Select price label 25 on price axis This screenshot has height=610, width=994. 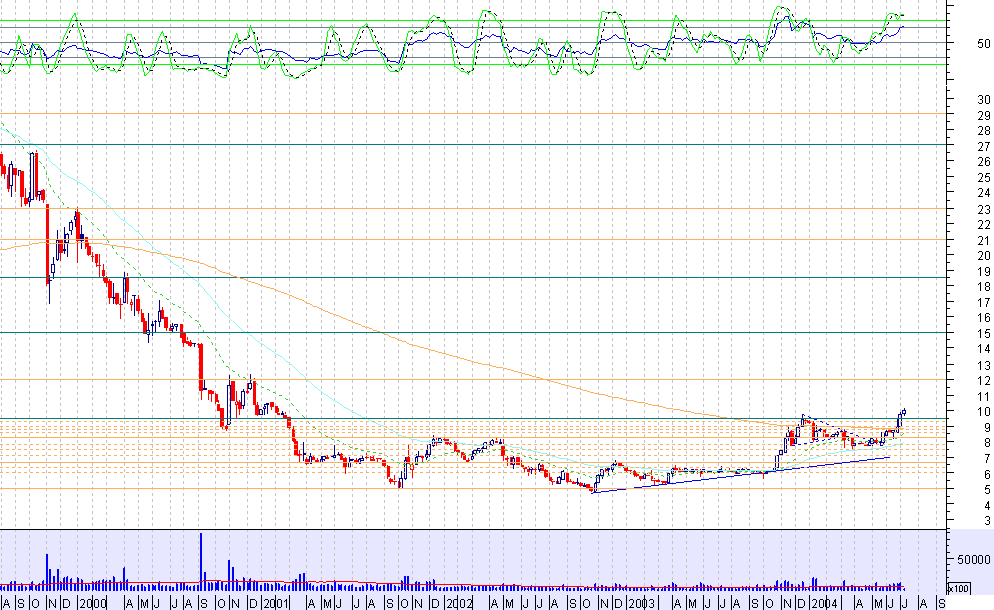click(x=984, y=178)
